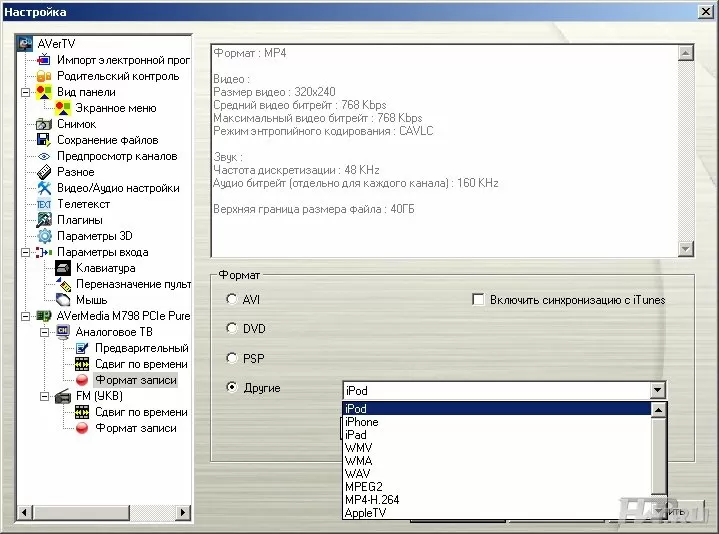Collapse the Аналоговое ТВ tree node
The height and width of the screenshot is (534, 719).
[x=44, y=332]
